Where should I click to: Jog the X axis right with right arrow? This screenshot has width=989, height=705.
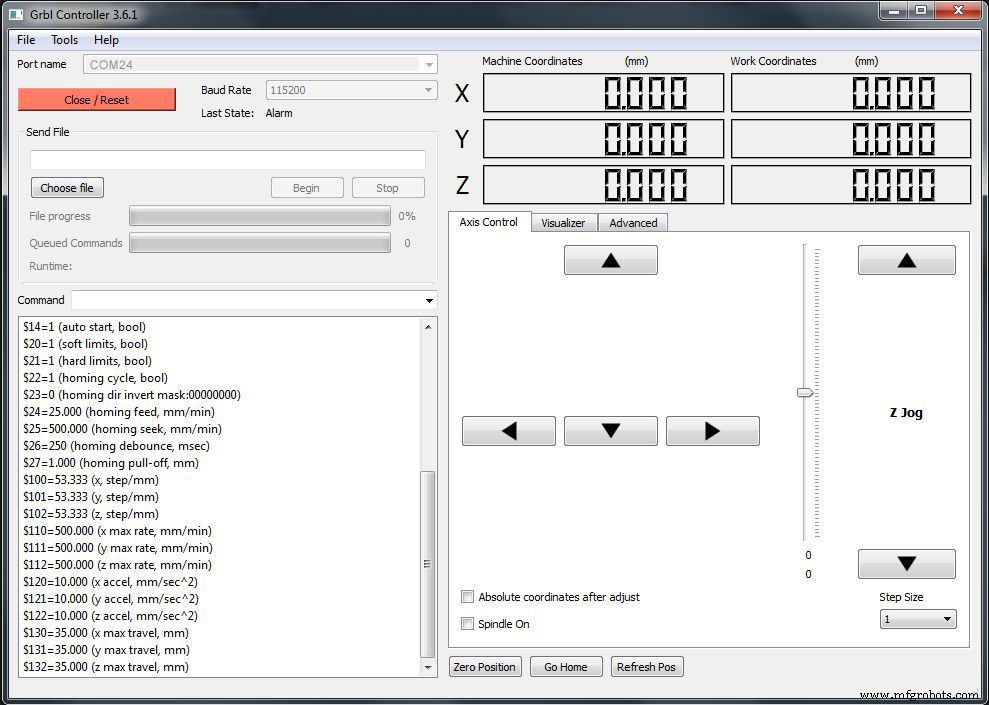point(712,430)
